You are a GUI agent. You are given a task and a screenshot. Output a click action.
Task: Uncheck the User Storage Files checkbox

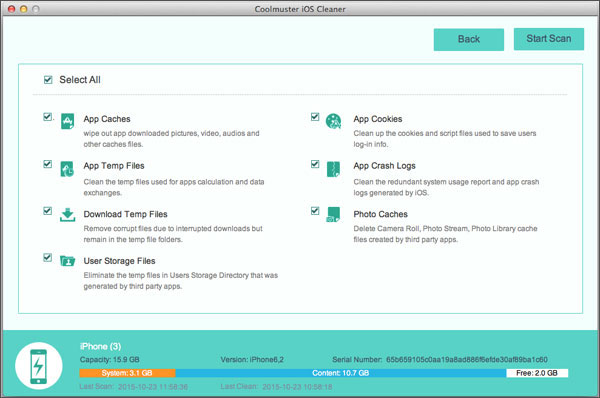[47, 258]
